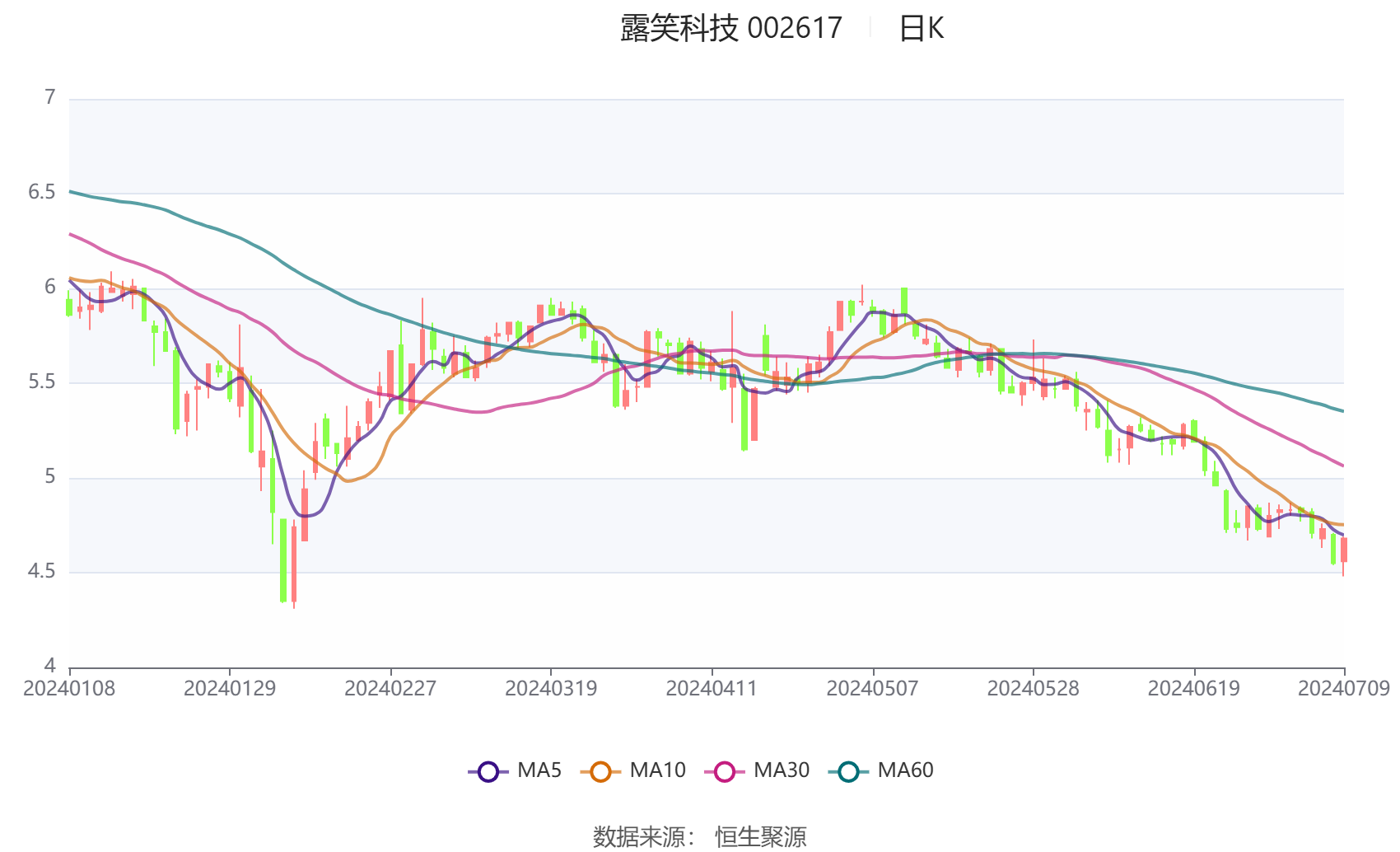The height and width of the screenshot is (852, 1400).
Task: Hide the MA5 line via label
Action: click(x=539, y=770)
